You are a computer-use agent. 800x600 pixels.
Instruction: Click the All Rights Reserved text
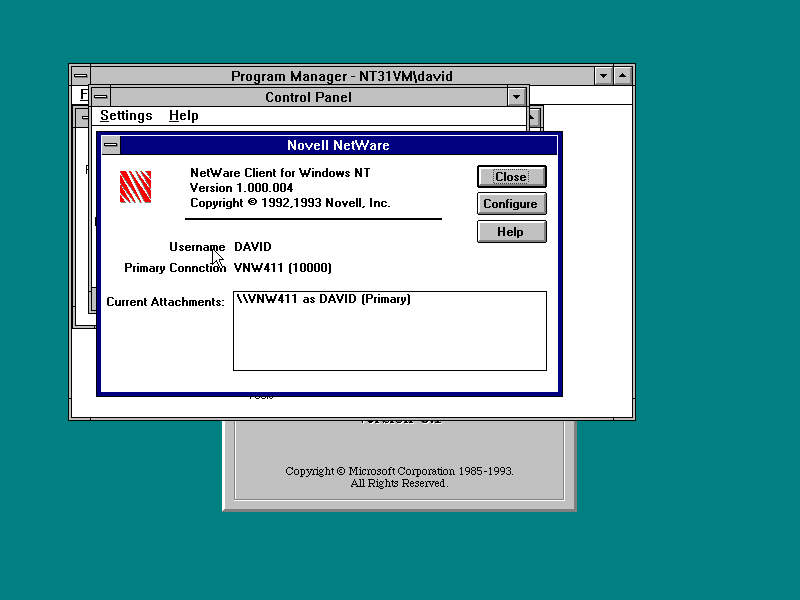399,483
